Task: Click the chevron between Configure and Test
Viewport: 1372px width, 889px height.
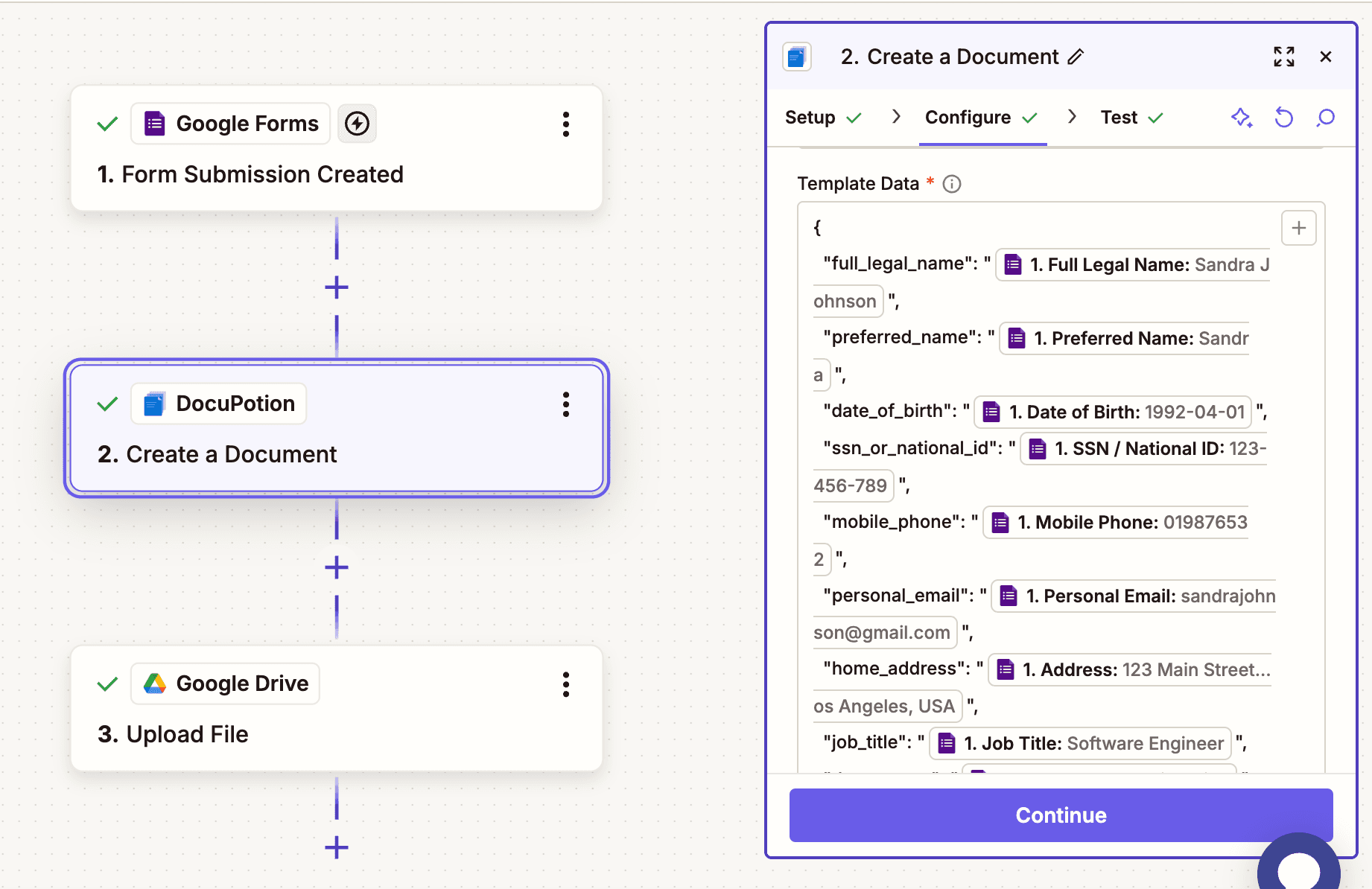Action: click(x=1072, y=117)
